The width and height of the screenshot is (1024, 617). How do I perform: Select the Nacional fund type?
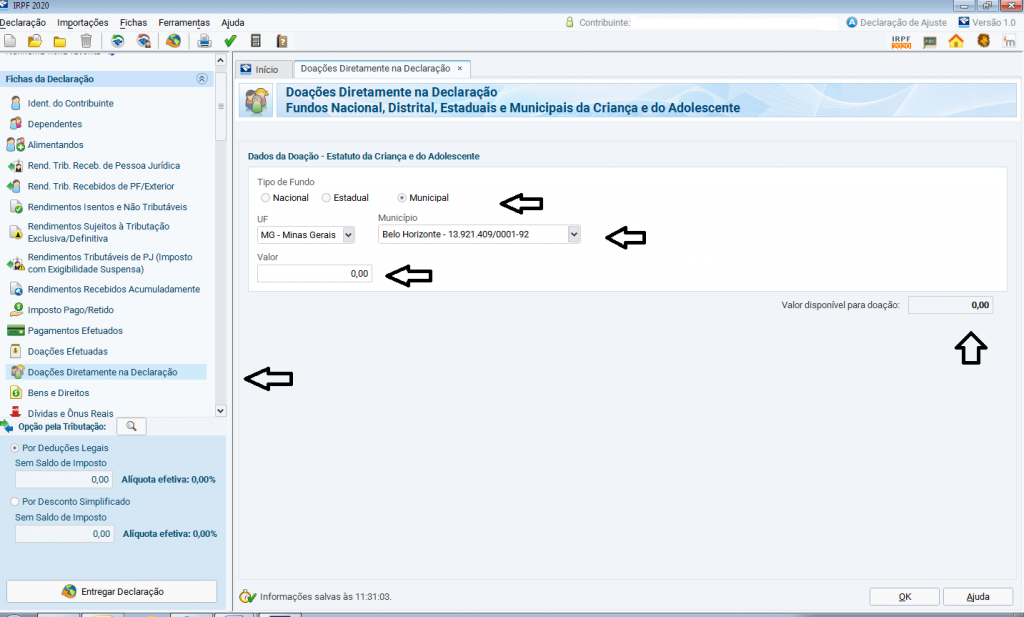tap(266, 198)
